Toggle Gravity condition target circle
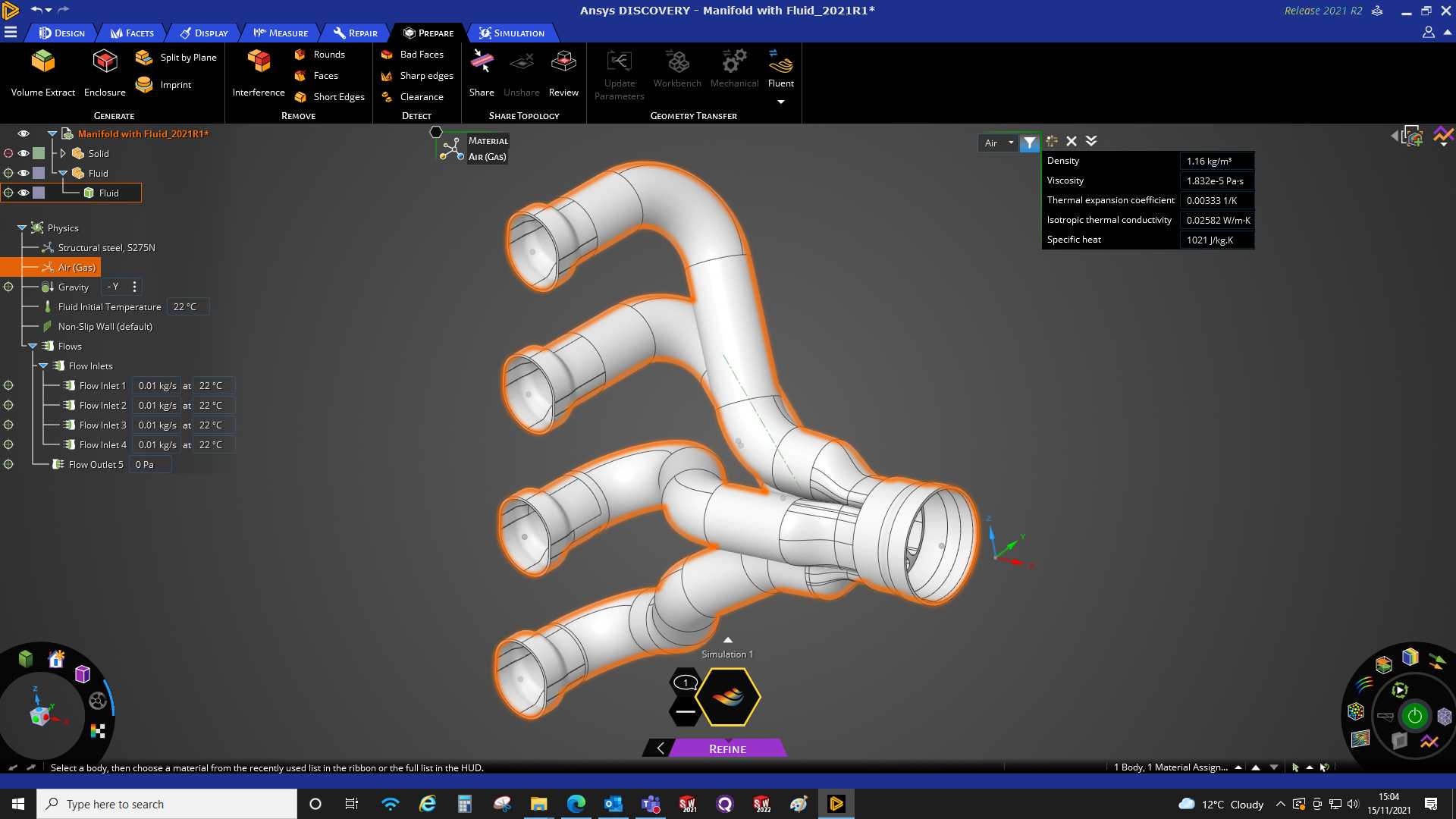The image size is (1456, 819). (8, 287)
